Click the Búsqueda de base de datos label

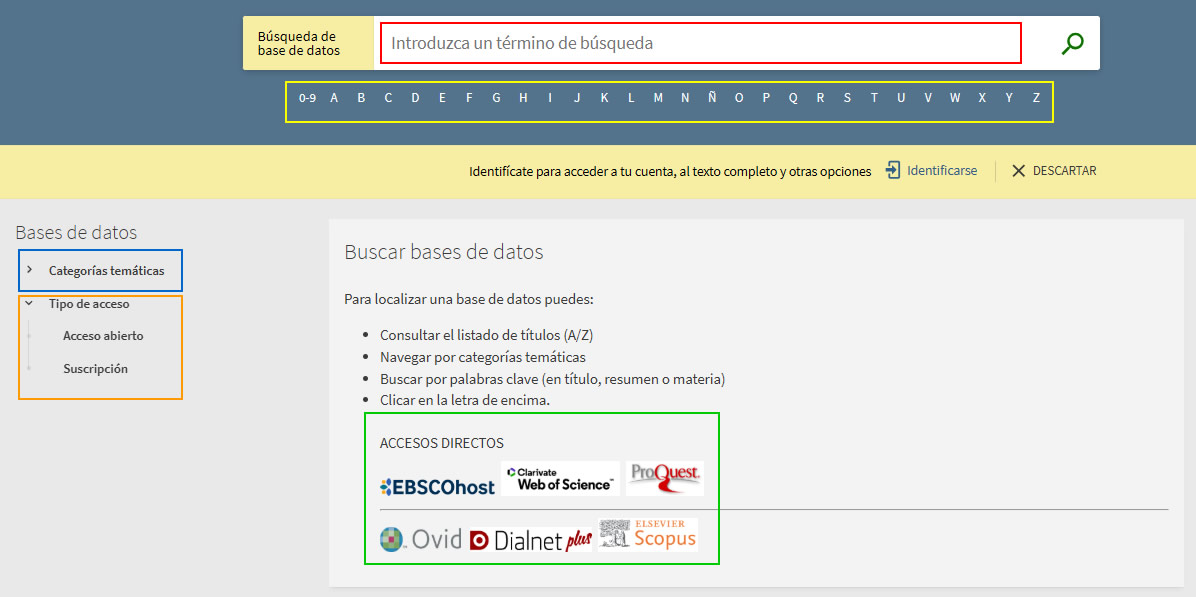pos(299,43)
